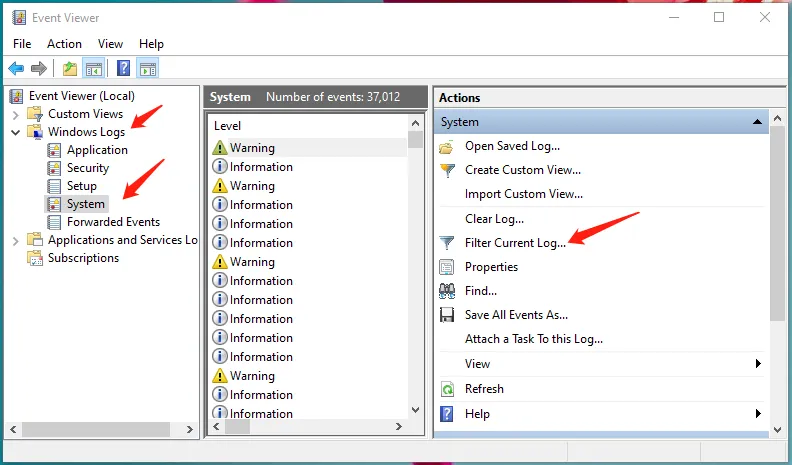Click Open Saved Log... action
792x465 pixels.
(512, 146)
